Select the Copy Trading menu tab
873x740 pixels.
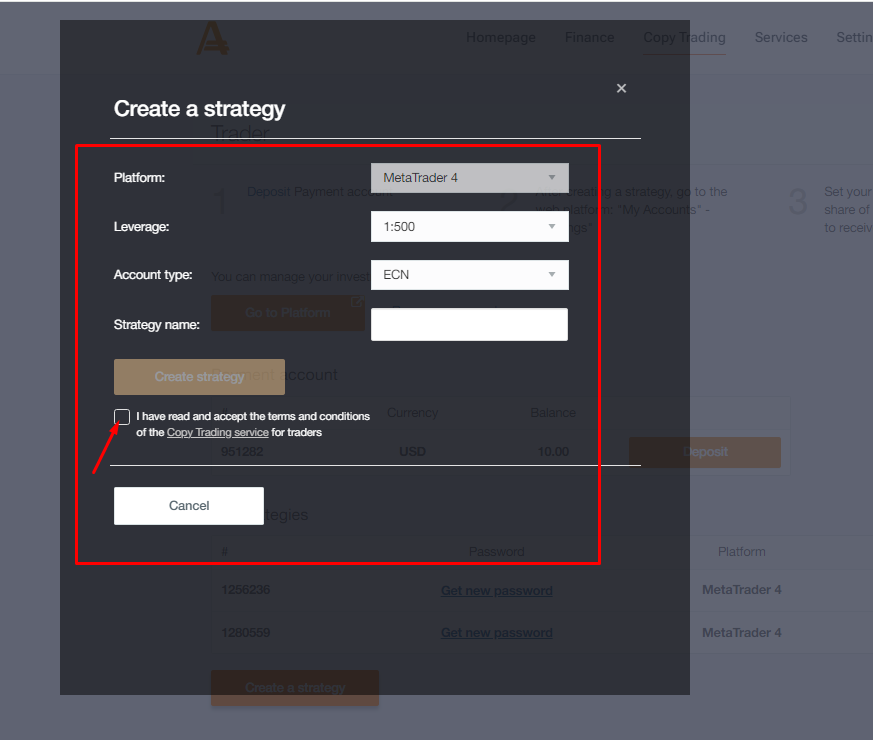684,38
